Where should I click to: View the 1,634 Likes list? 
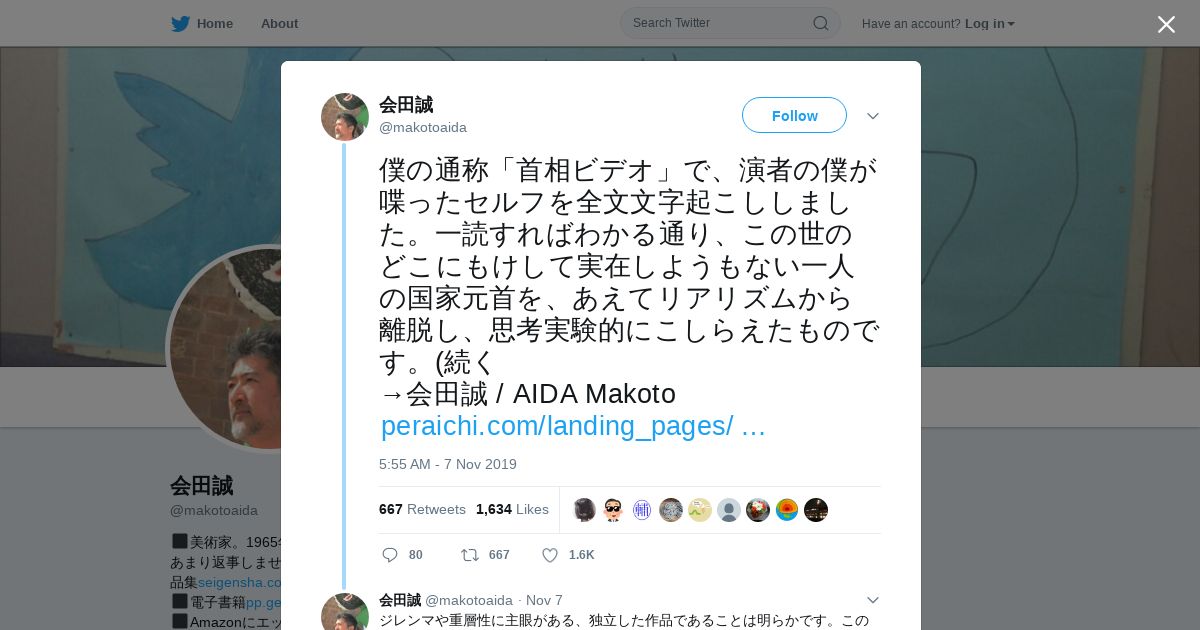(512, 509)
